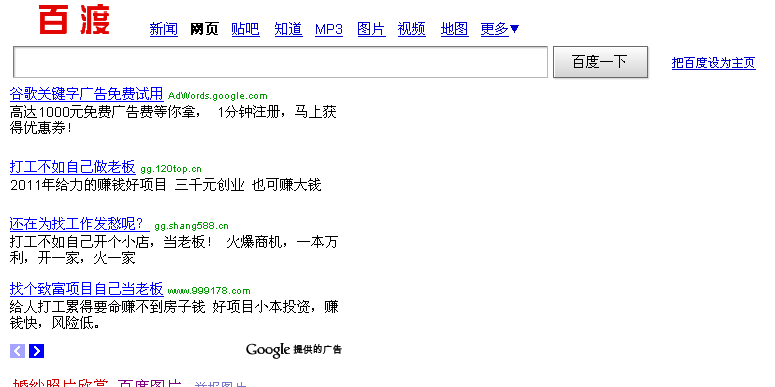Click ad text 2011年给力的赚钱好项目
The height and width of the screenshot is (387, 775).
coord(88,185)
